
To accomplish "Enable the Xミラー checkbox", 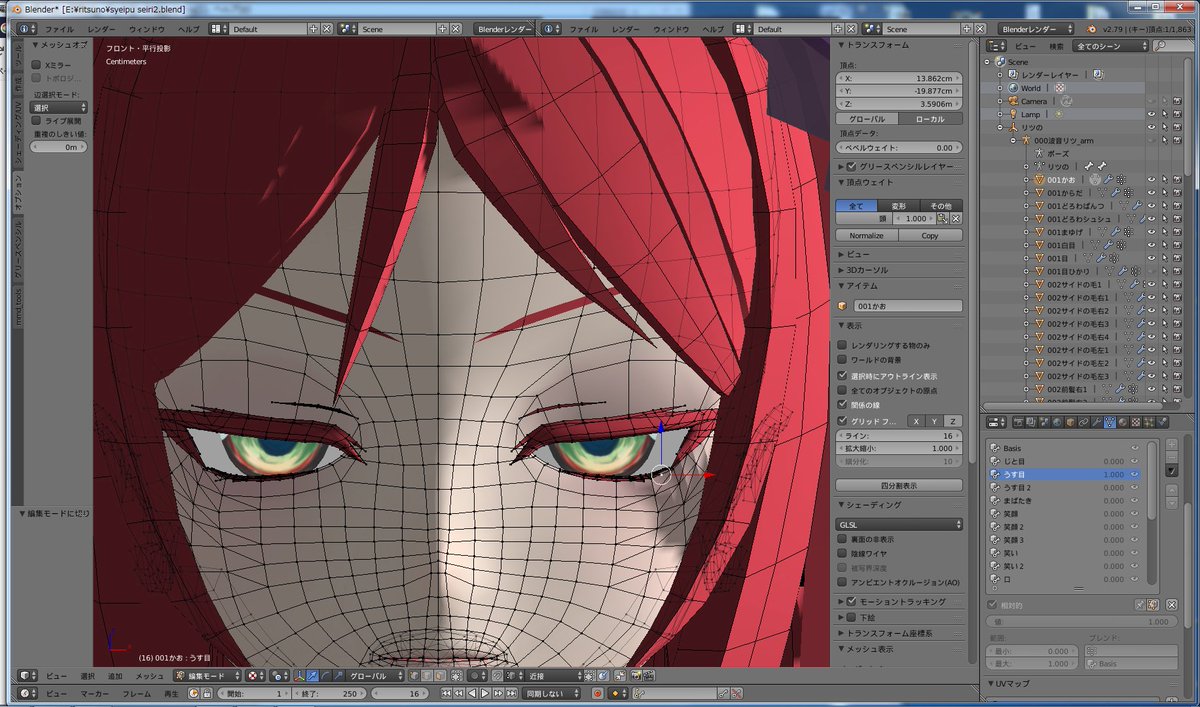I will click(37, 64).
